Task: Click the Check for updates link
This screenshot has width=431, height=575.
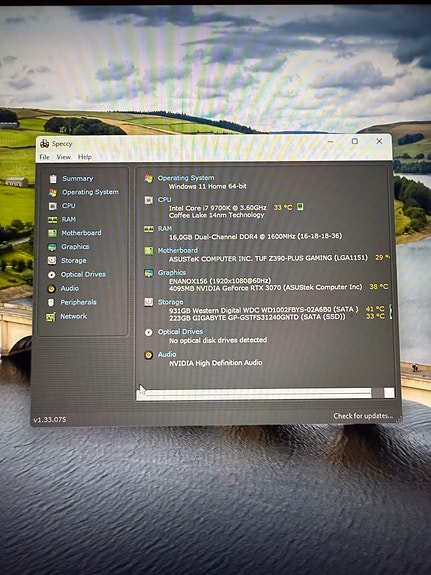Action: pos(363,416)
